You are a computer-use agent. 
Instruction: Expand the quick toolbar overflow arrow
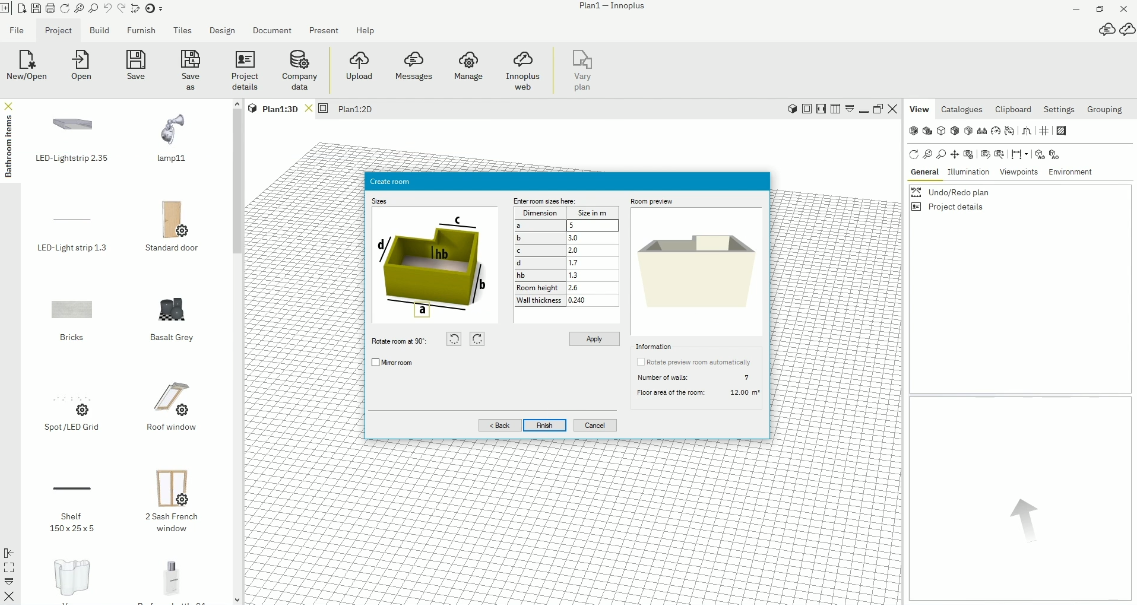[x=160, y=8]
